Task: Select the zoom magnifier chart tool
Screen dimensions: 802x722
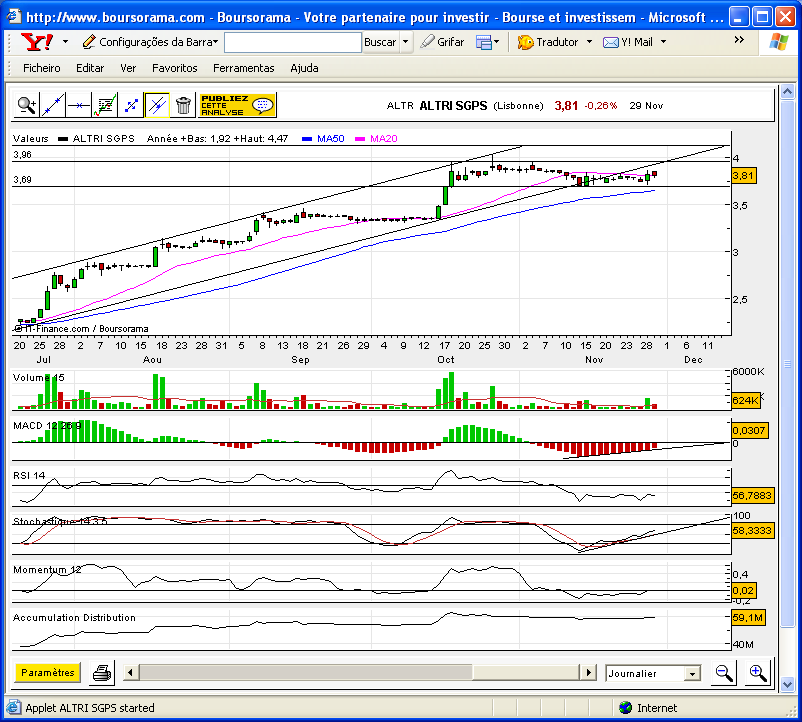Action: click(26, 105)
